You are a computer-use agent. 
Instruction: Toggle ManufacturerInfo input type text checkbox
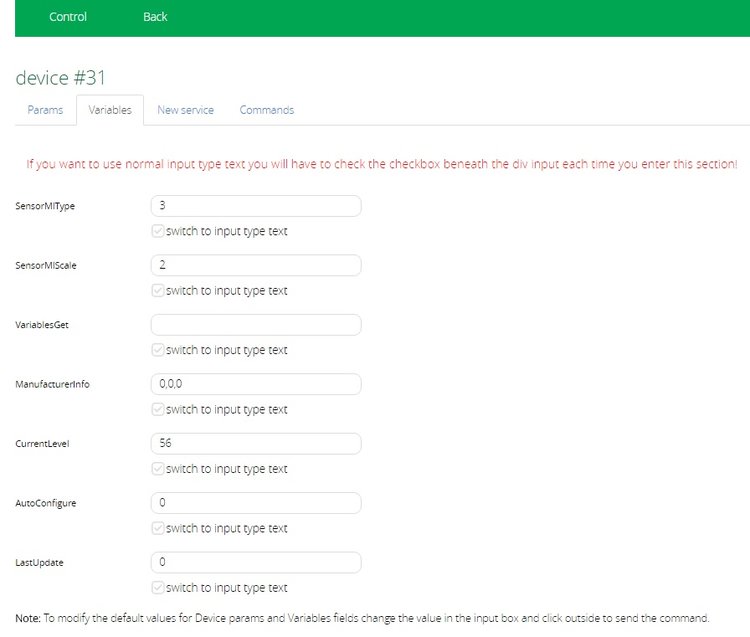158,410
